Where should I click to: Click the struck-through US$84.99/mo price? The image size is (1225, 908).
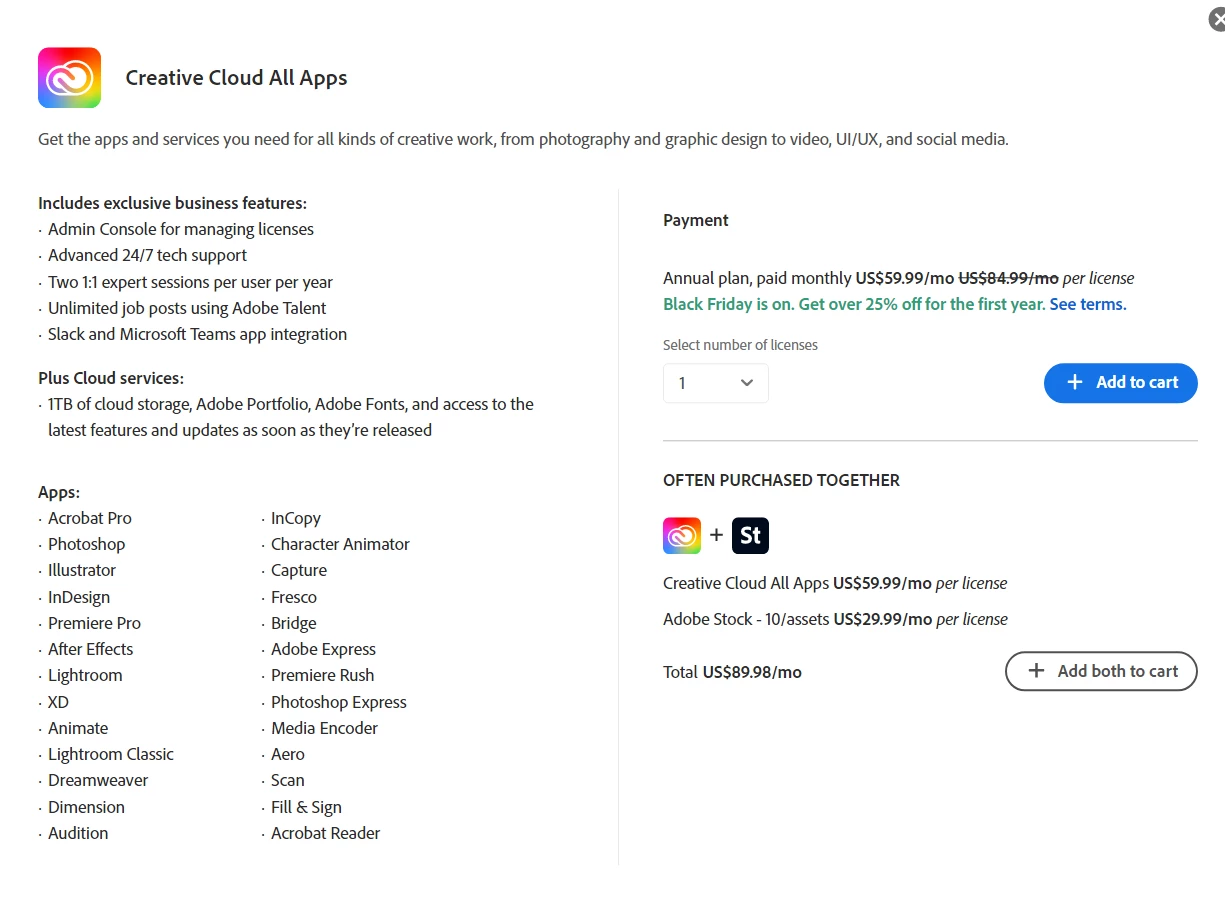(1008, 278)
